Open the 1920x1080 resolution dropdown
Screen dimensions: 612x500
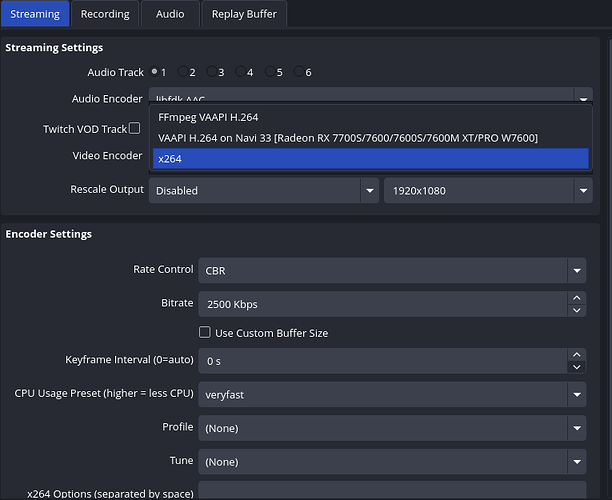point(488,190)
